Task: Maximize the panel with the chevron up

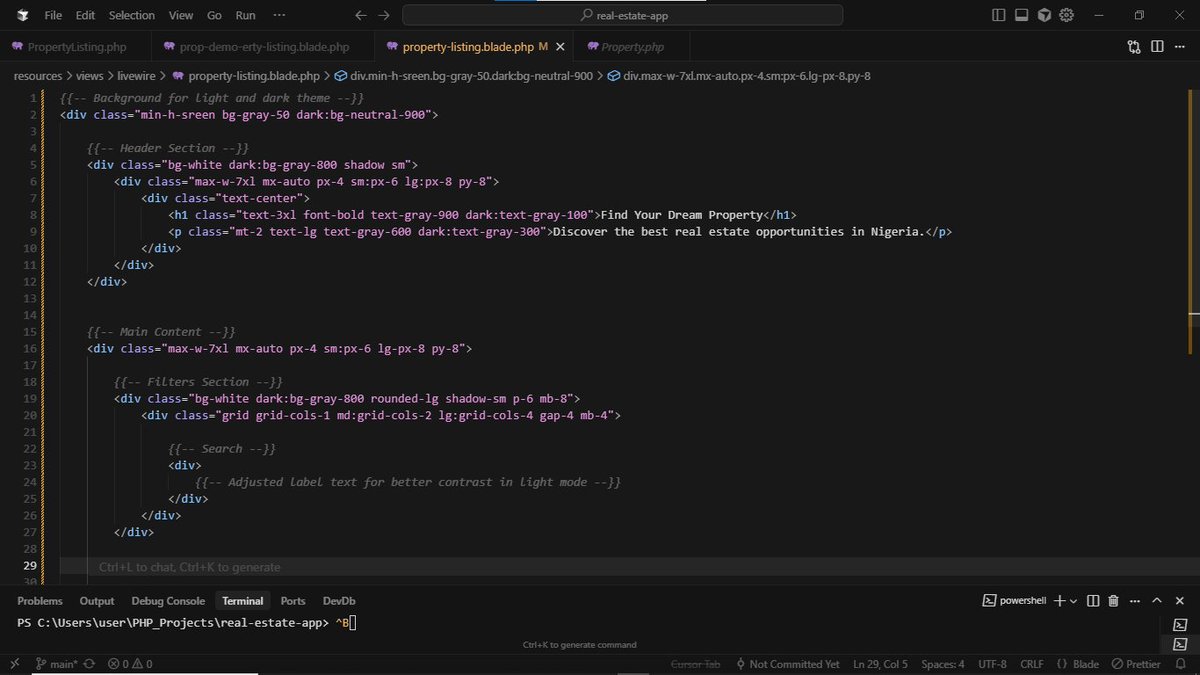Action: pyautogui.click(x=1157, y=601)
